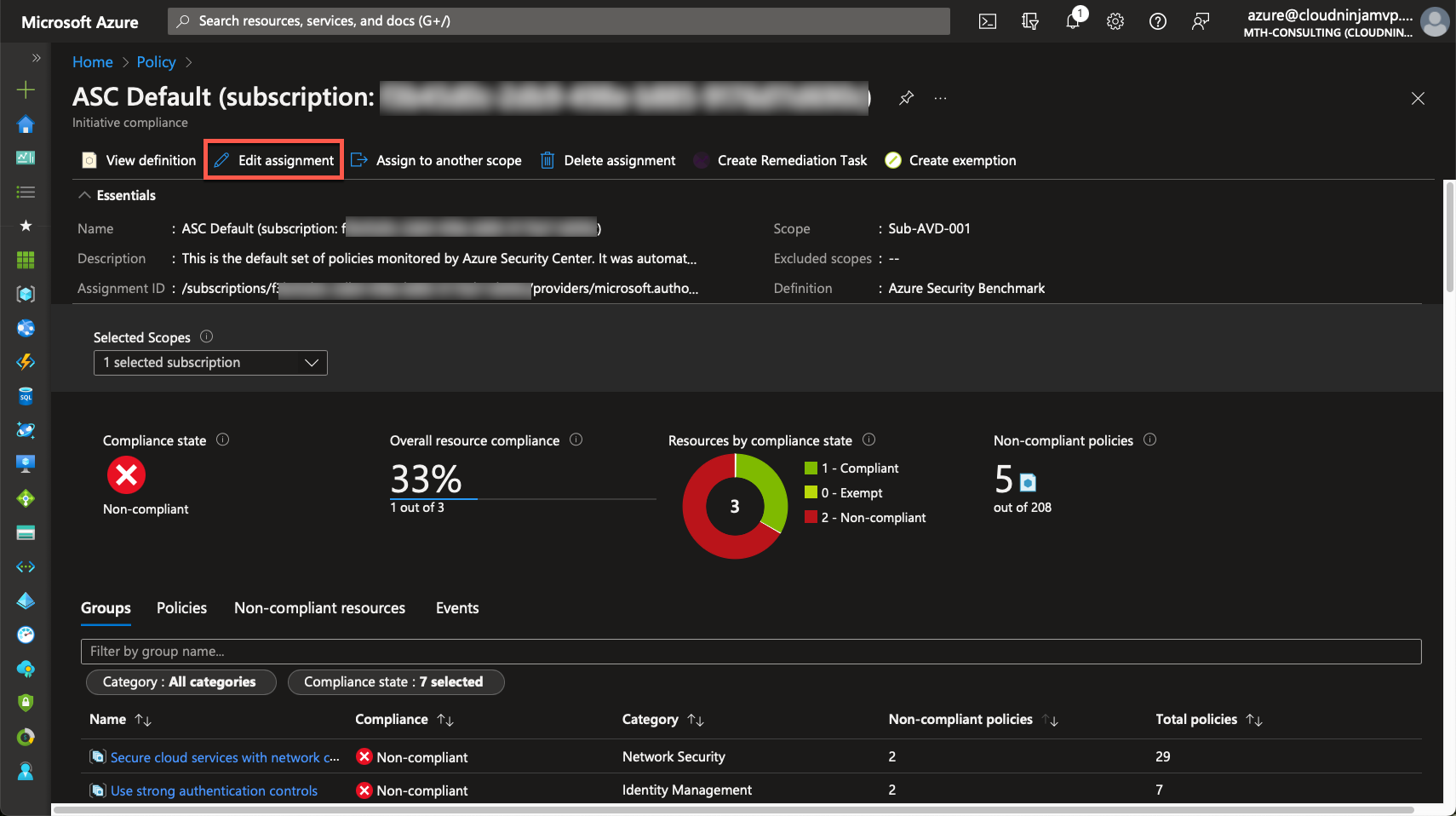The image size is (1456, 816).
Task: Click the Favorites star in sidebar
Action: tap(26, 226)
